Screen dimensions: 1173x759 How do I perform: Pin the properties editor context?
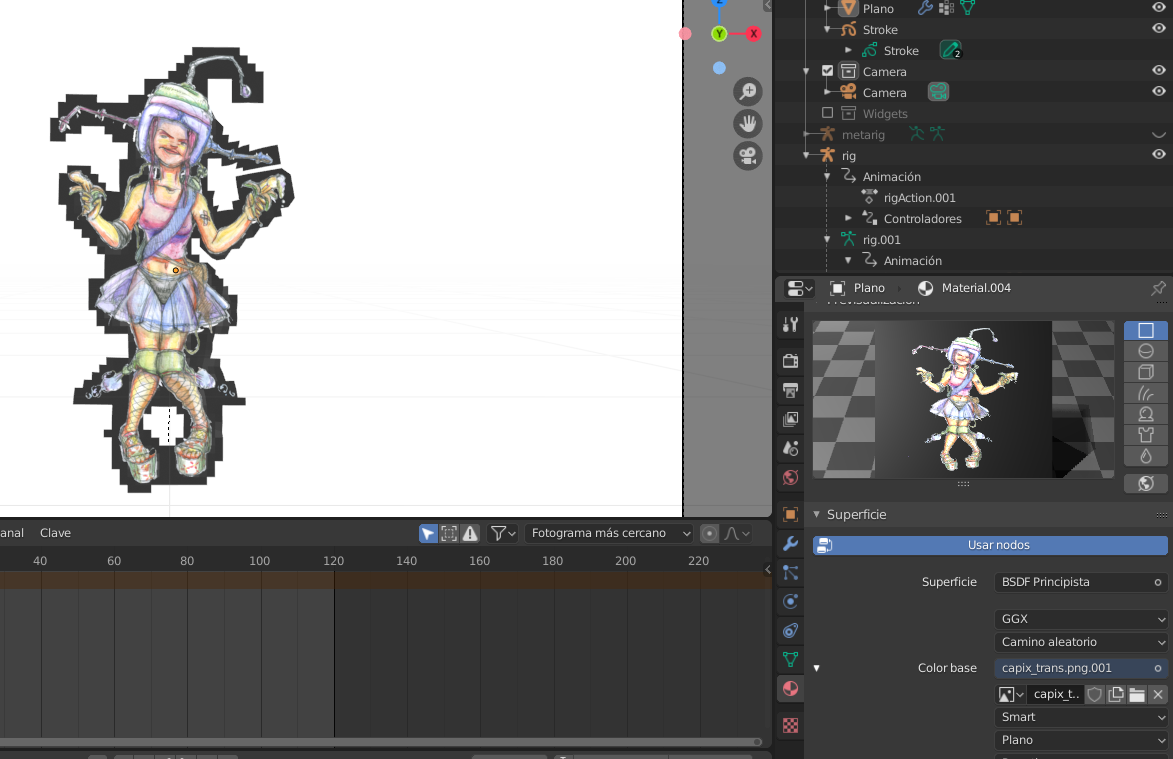1158,288
